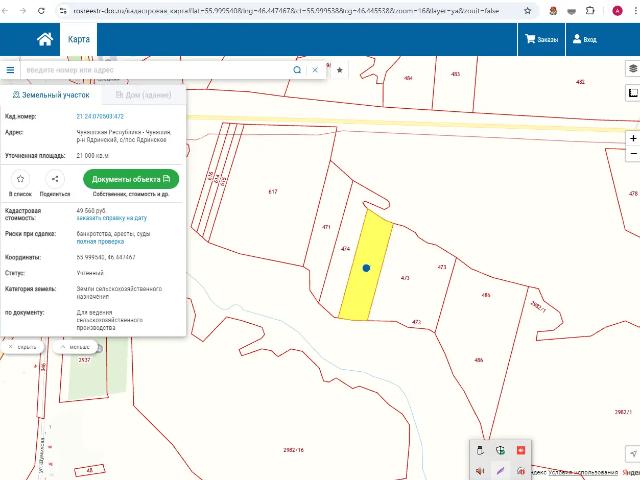Zoom out the map with minus button

tap(633, 153)
